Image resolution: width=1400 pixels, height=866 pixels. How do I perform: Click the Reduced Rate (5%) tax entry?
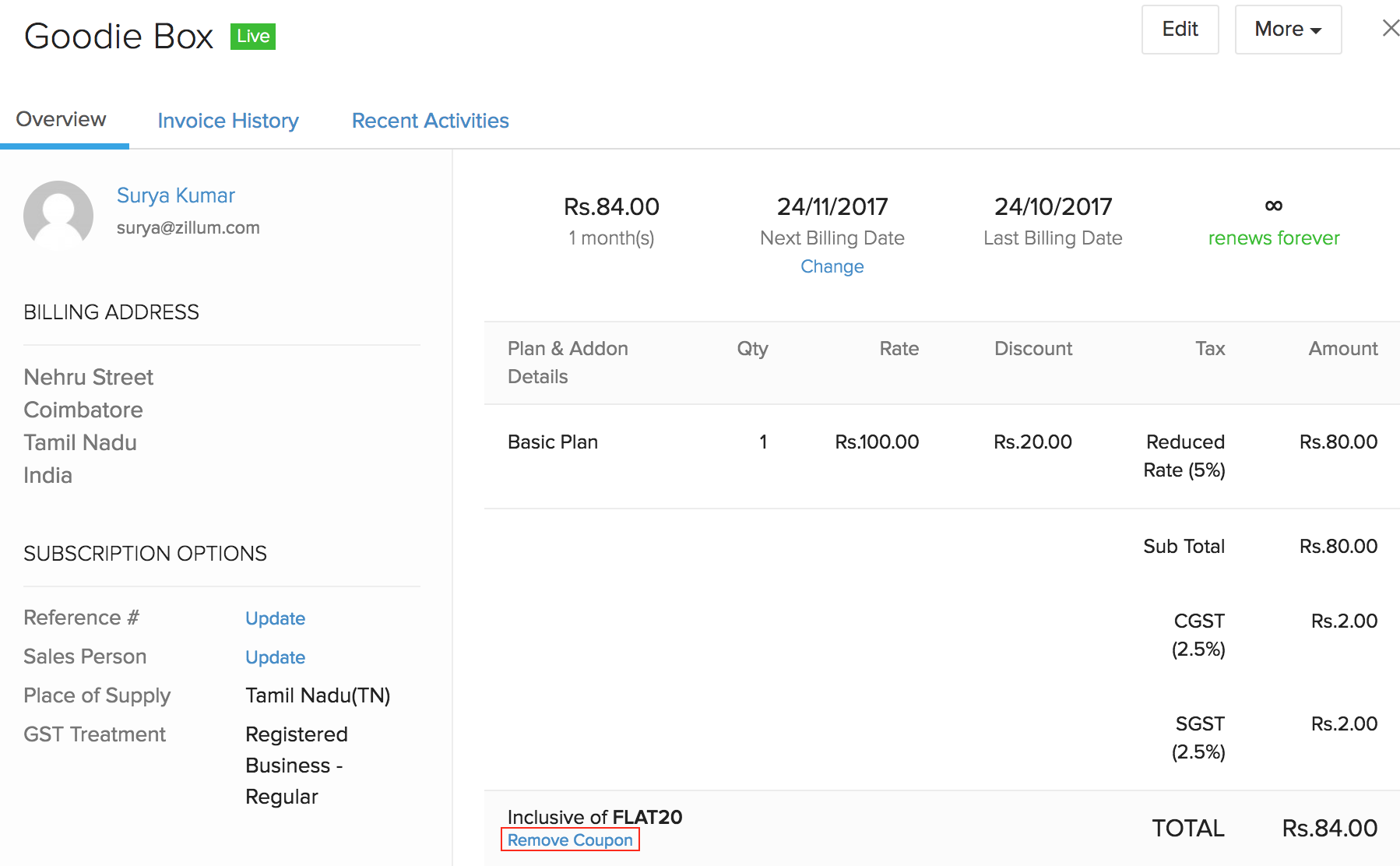[x=1184, y=456]
